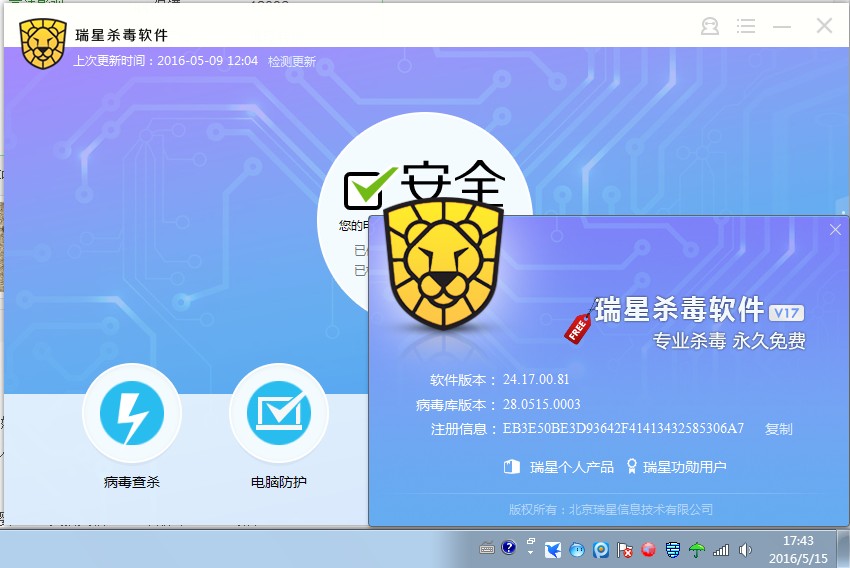Close the Rising antivirus main window

[825, 25]
